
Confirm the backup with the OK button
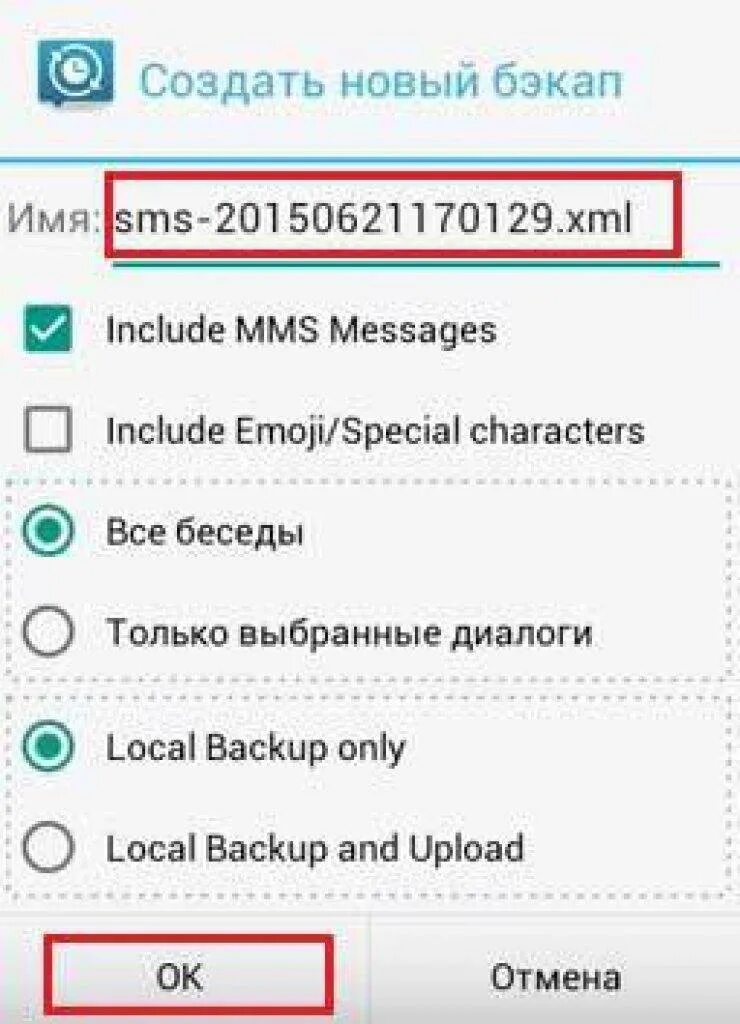point(188,975)
